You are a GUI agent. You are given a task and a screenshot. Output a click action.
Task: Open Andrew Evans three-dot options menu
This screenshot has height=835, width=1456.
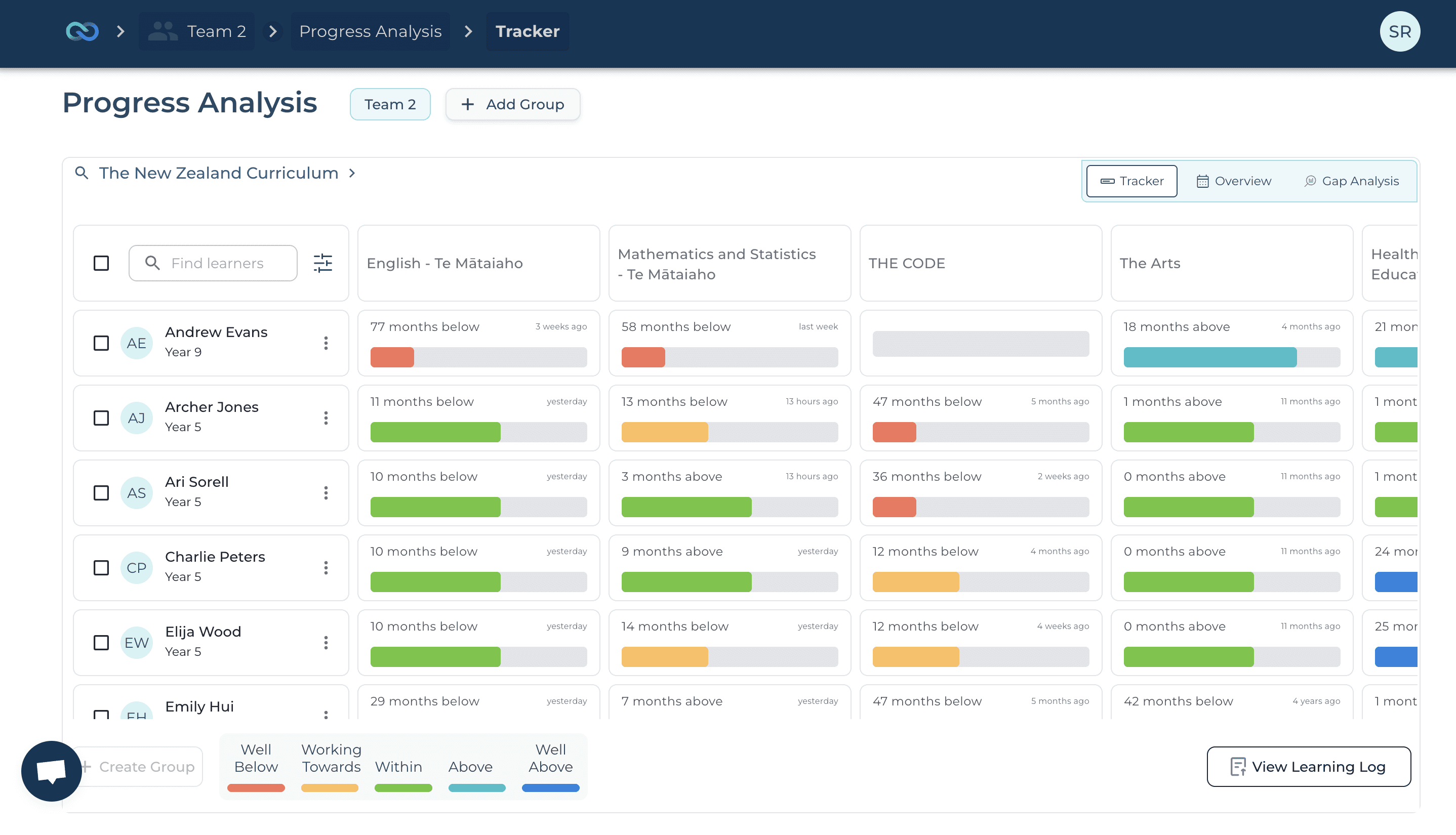(x=326, y=343)
